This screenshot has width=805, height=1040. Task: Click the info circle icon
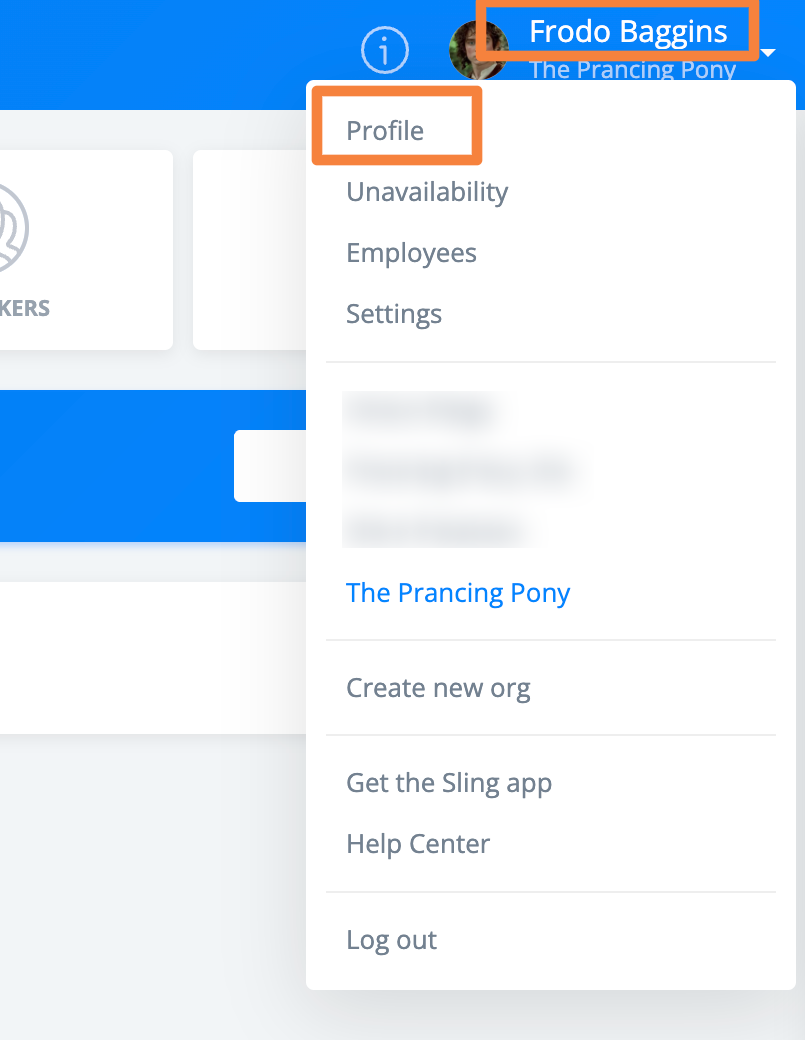(385, 49)
